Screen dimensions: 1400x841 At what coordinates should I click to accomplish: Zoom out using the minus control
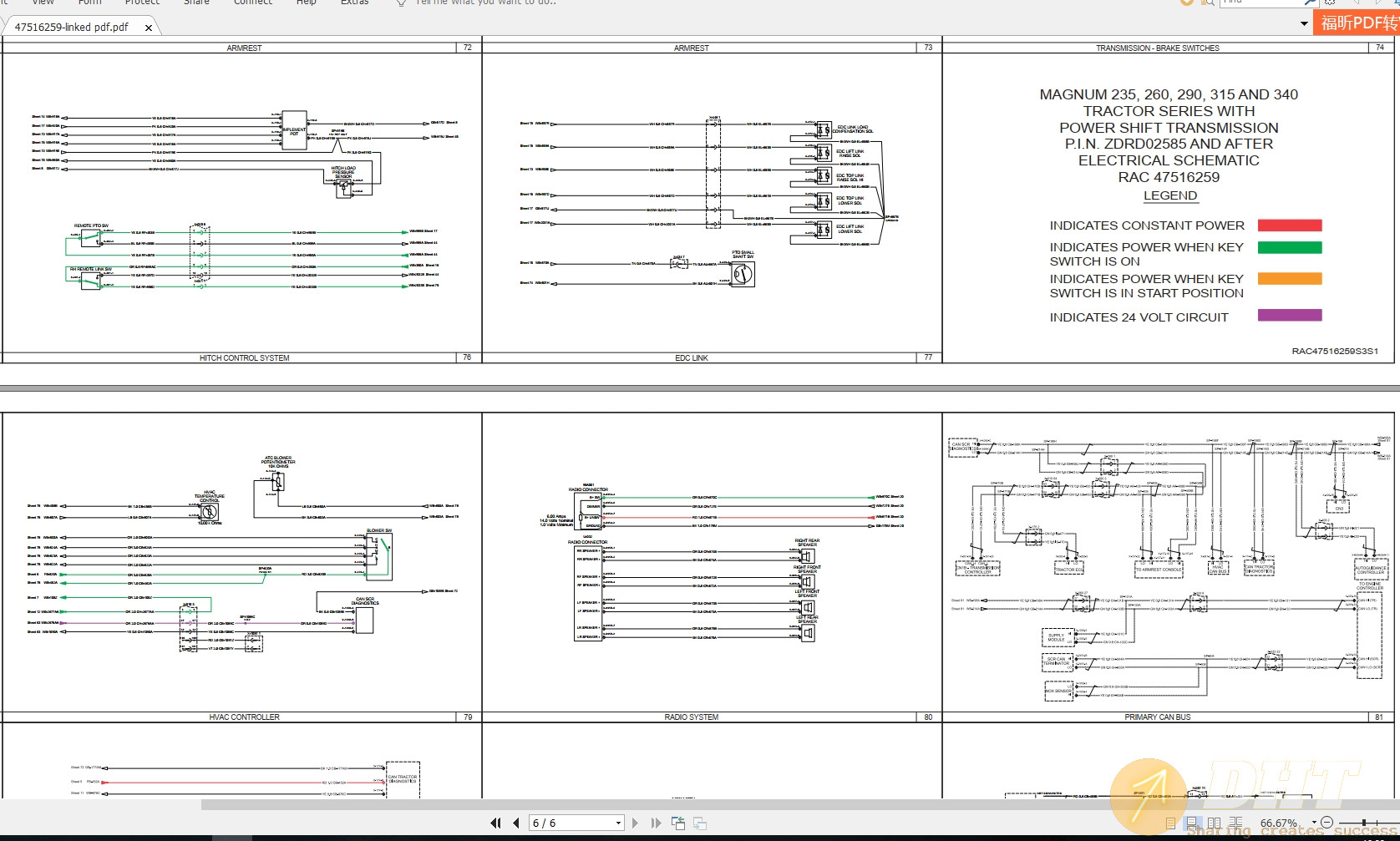[1327, 823]
